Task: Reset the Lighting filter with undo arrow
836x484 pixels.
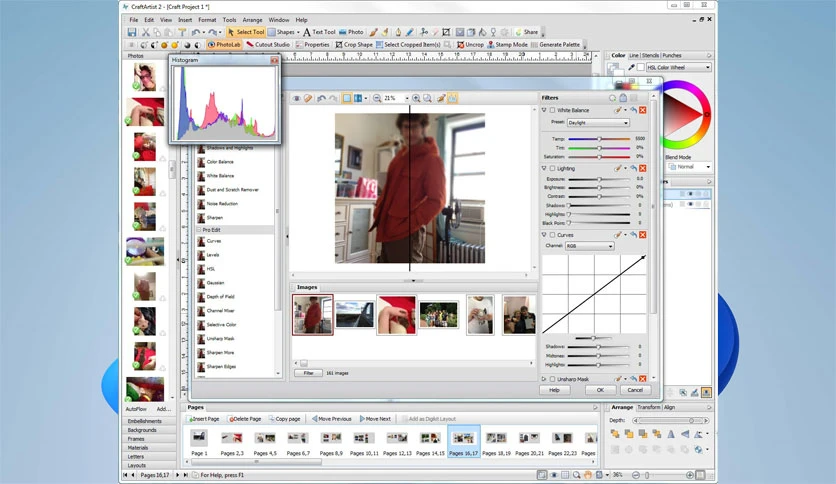Action: click(x=633, y=168)
